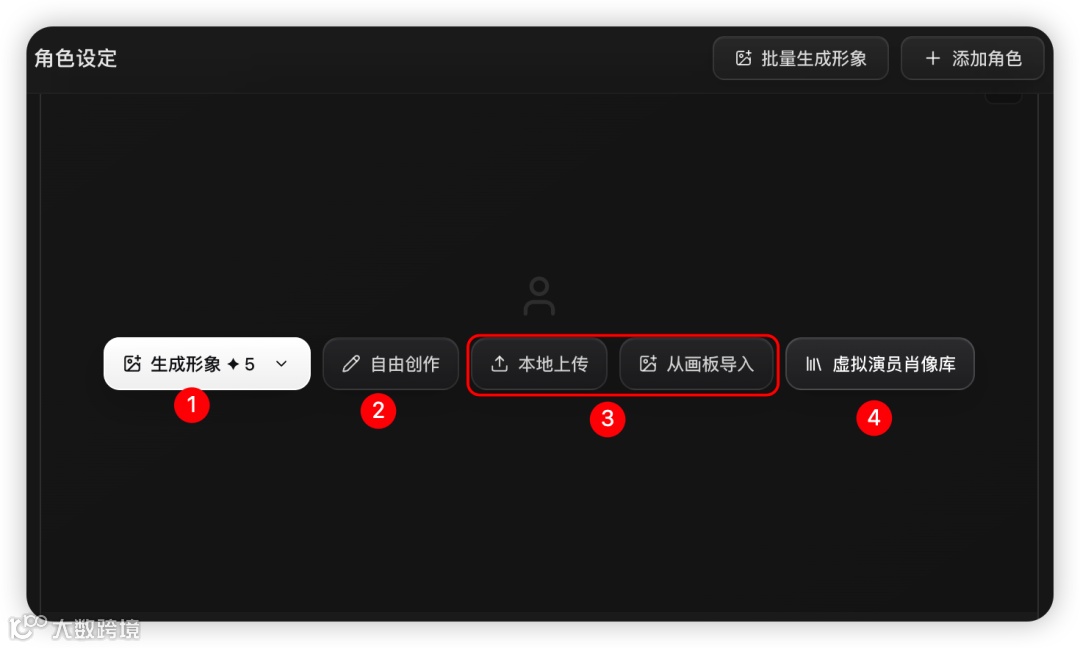
Task: Click the red number 1 marker
Action: [x=191, y=404]
